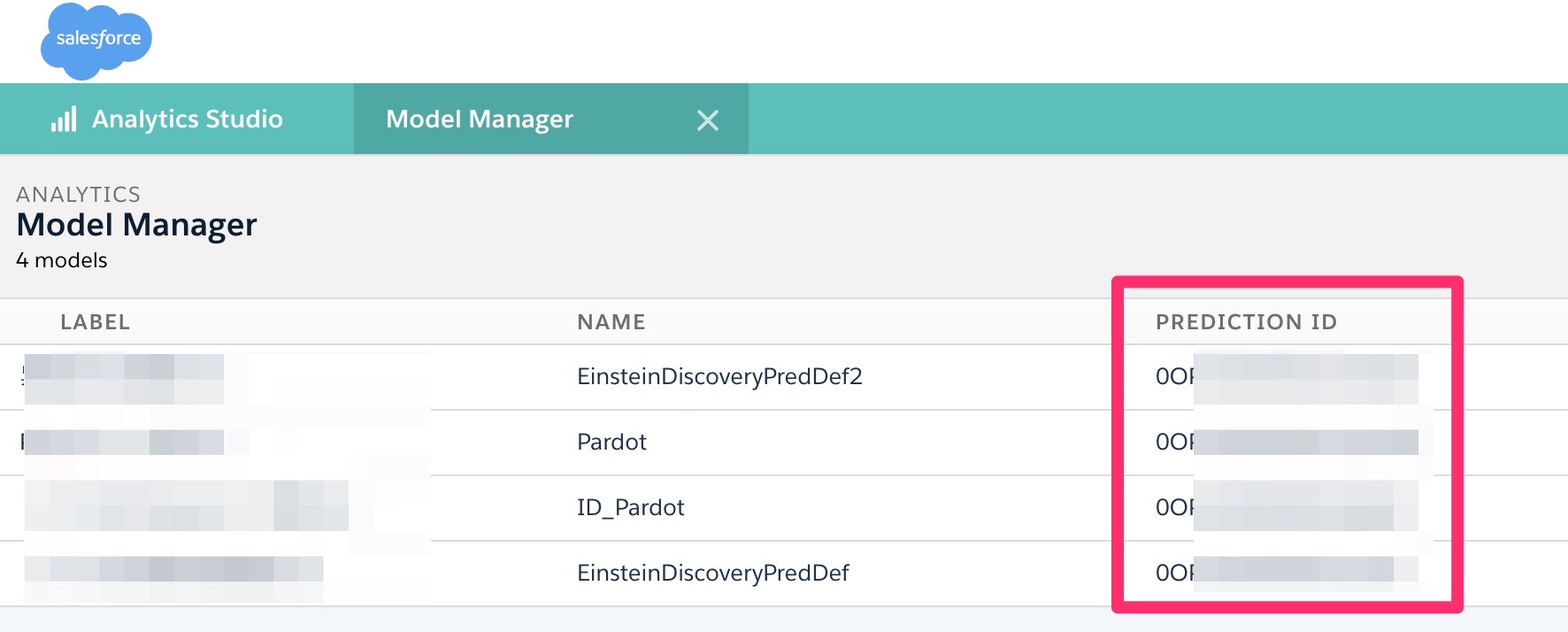Click the prediction ID in the EinsteinDiscoveryPredDef row

click(x=1287, y=573)
